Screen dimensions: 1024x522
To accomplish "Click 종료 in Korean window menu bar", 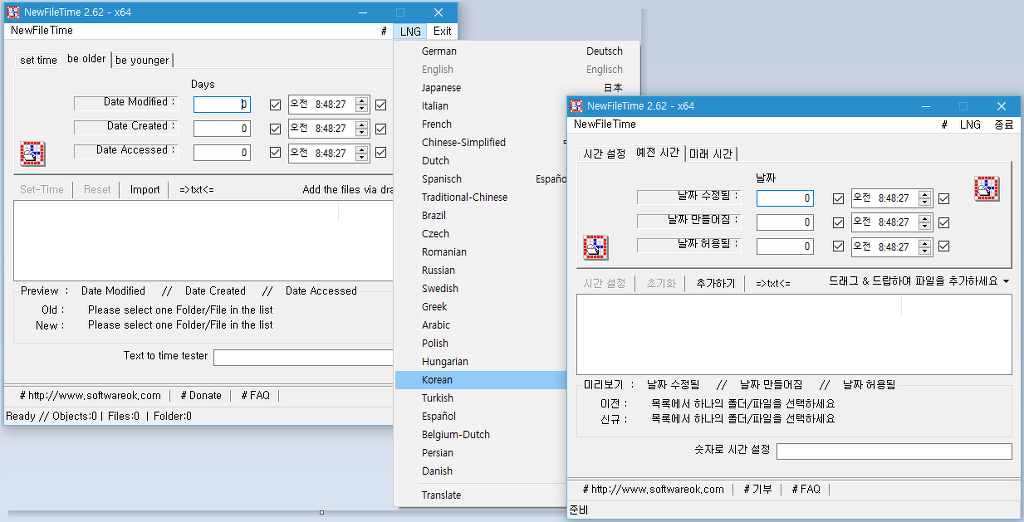I will click(1004, 125).
